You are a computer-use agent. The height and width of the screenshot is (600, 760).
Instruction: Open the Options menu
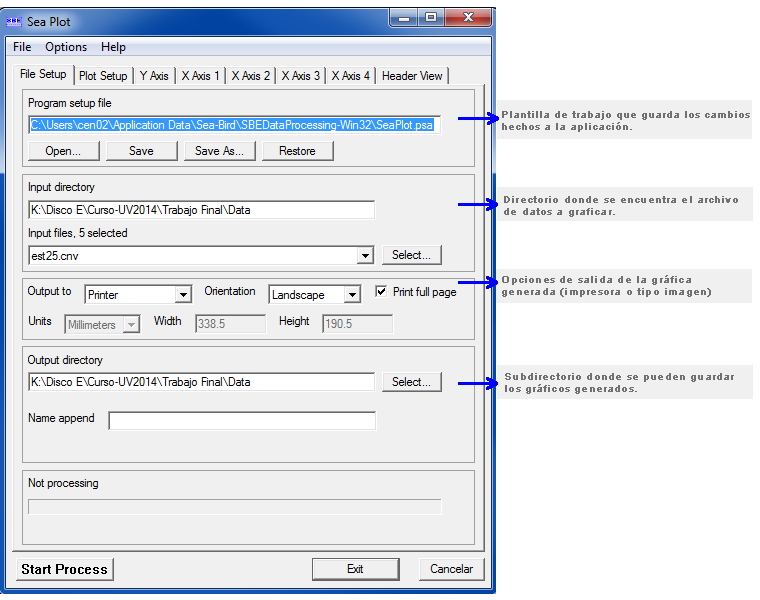[66, 47]
